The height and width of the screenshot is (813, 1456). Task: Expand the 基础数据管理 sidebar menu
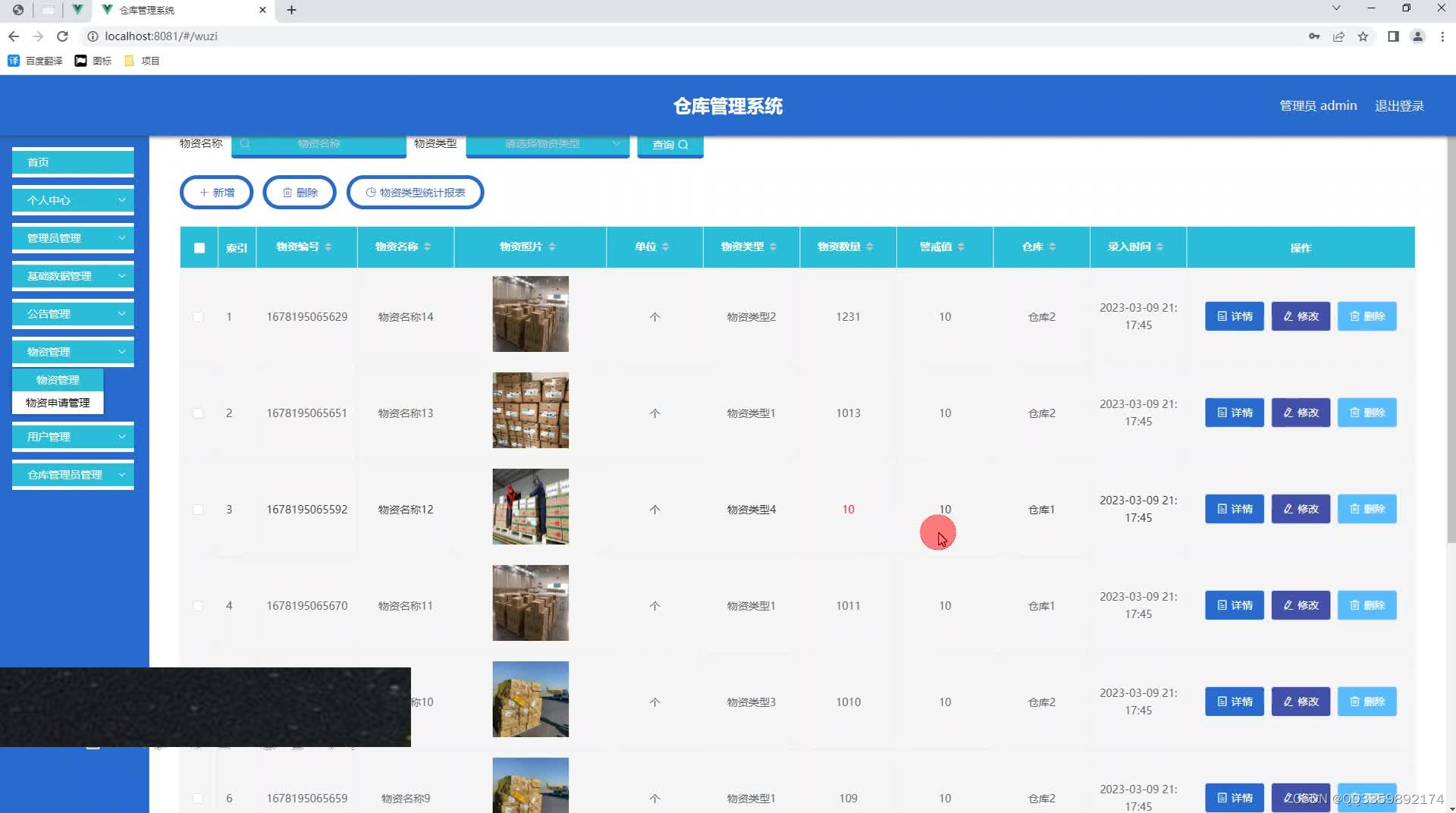[x=73, y=276]
